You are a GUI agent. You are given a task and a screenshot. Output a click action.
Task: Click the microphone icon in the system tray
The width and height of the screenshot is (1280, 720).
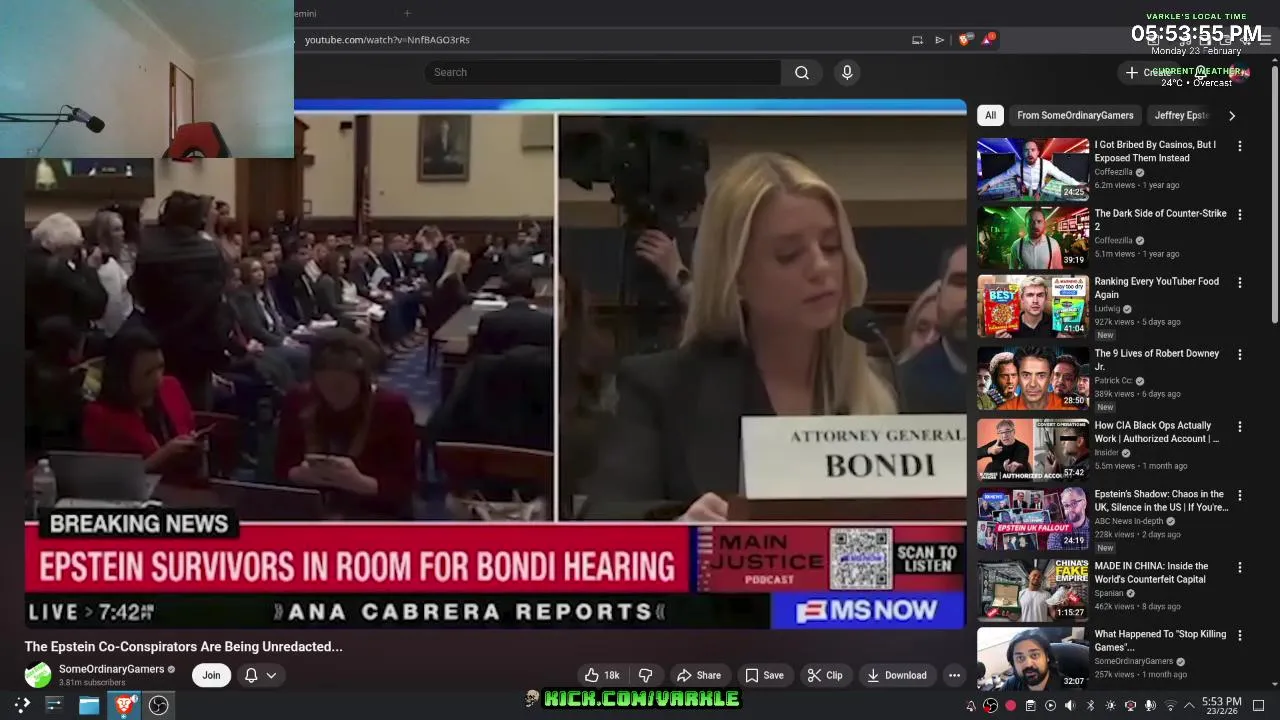(1150, 706)
